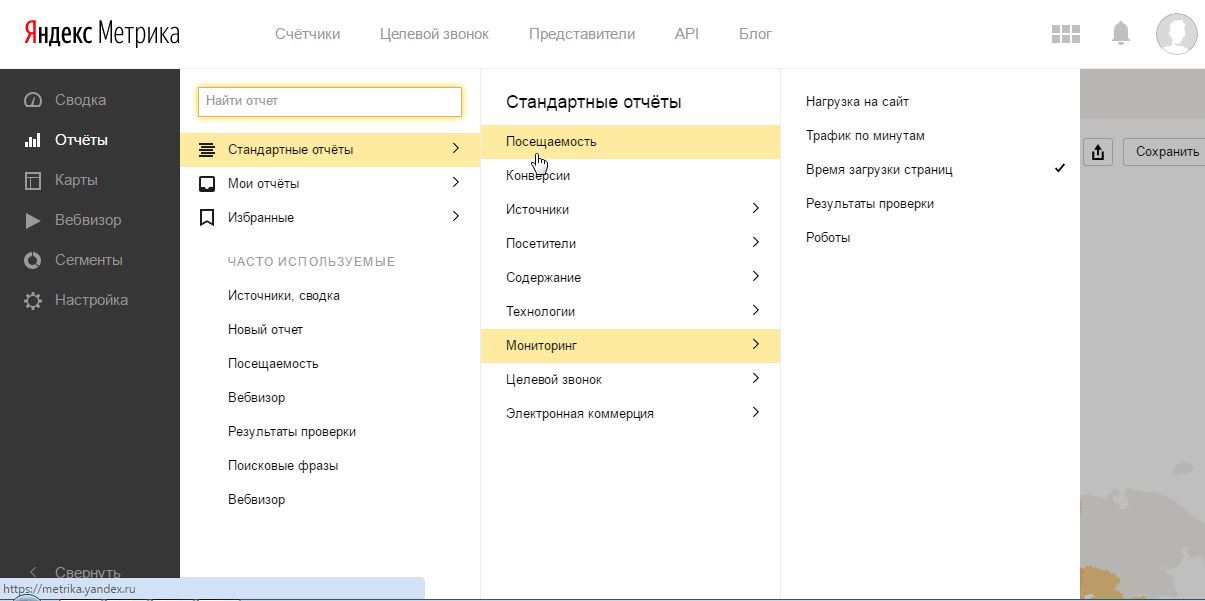Expand the Источники submenu arrow
This screenshot has width=1205, height=601.
point(756,209)
